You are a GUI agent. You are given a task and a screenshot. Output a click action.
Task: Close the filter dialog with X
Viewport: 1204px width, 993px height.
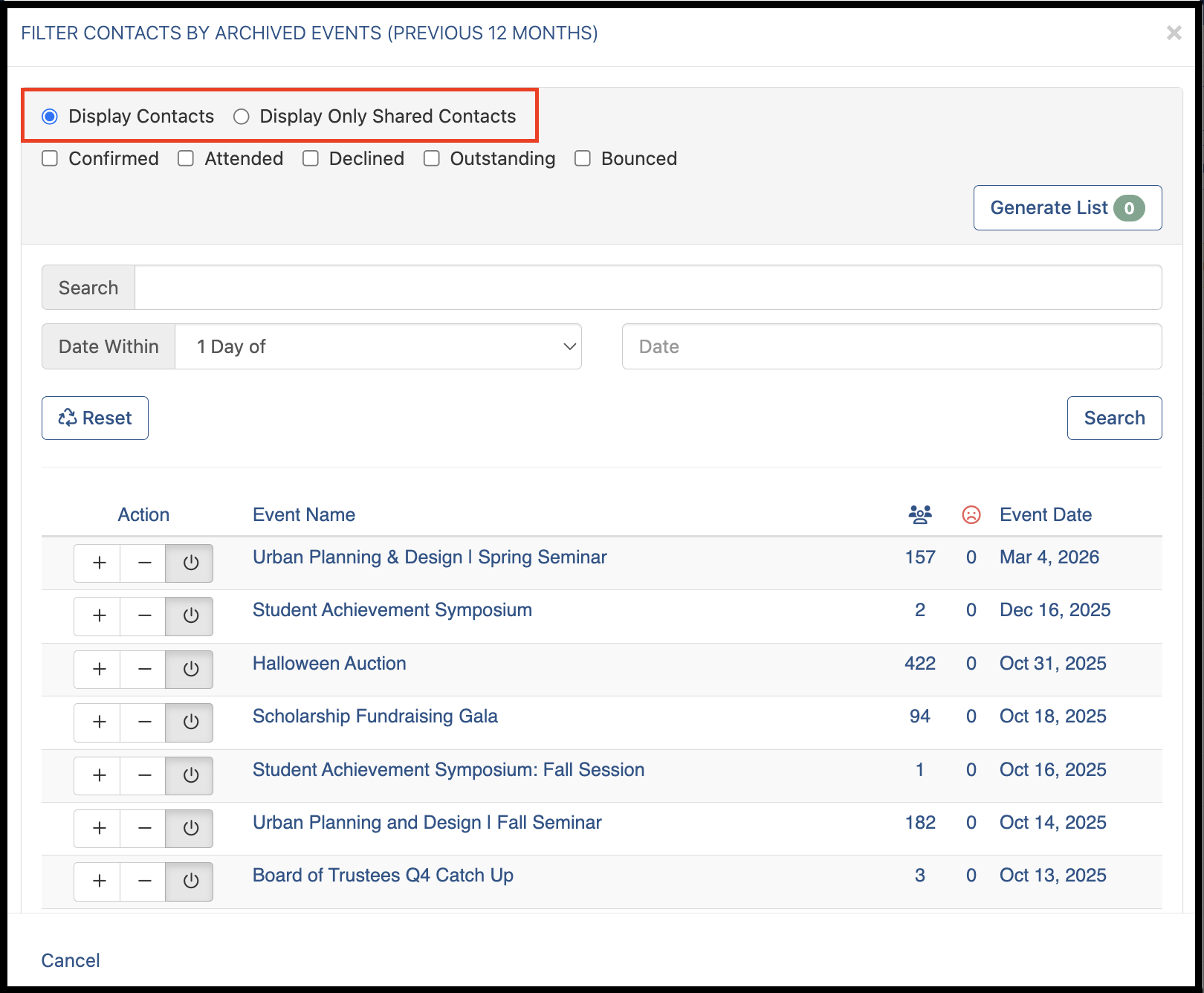click(x=1174, y=33)
